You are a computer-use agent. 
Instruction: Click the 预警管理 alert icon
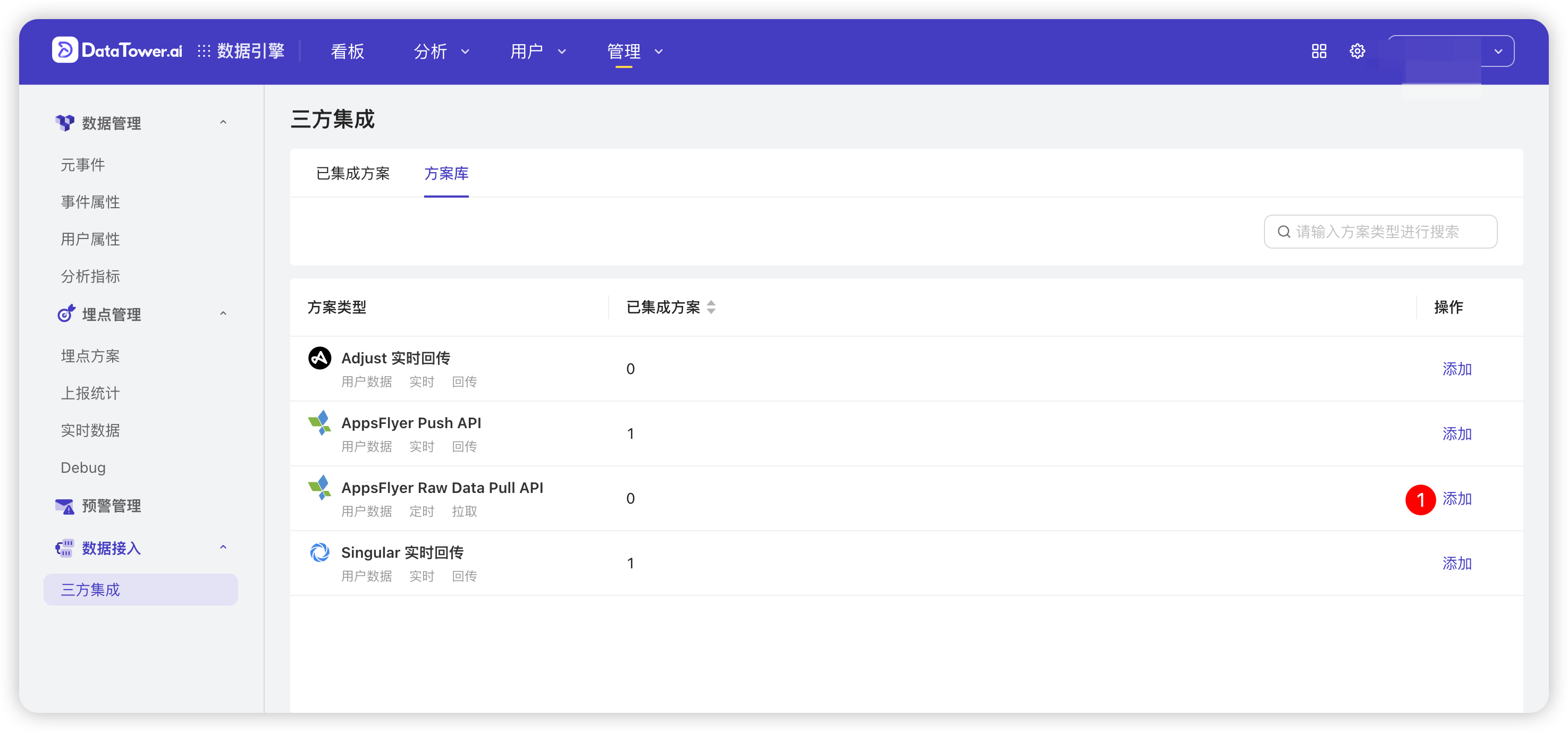(x=64, y=506)
